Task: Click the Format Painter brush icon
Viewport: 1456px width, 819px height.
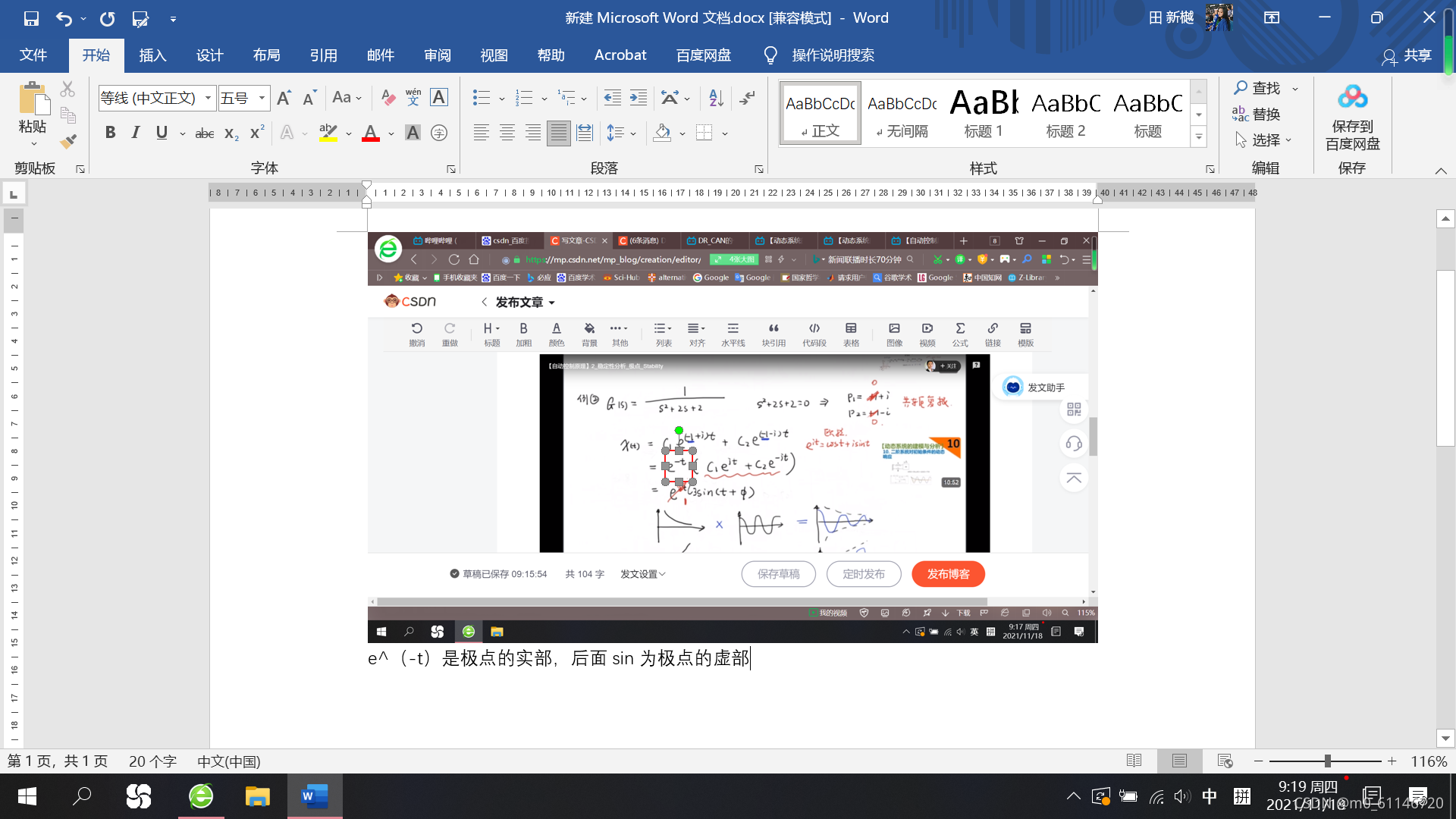Action: coord(68,141)
